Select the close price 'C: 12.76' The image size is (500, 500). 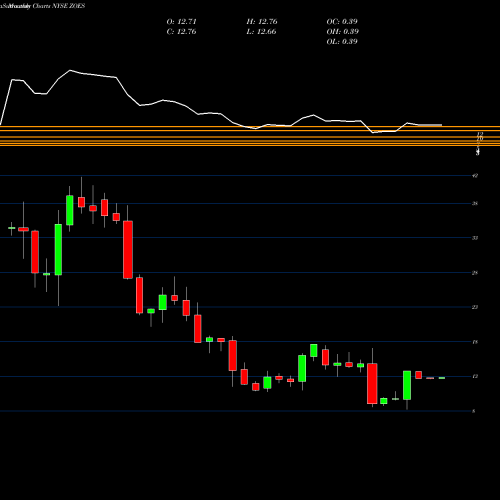[181, 32]
